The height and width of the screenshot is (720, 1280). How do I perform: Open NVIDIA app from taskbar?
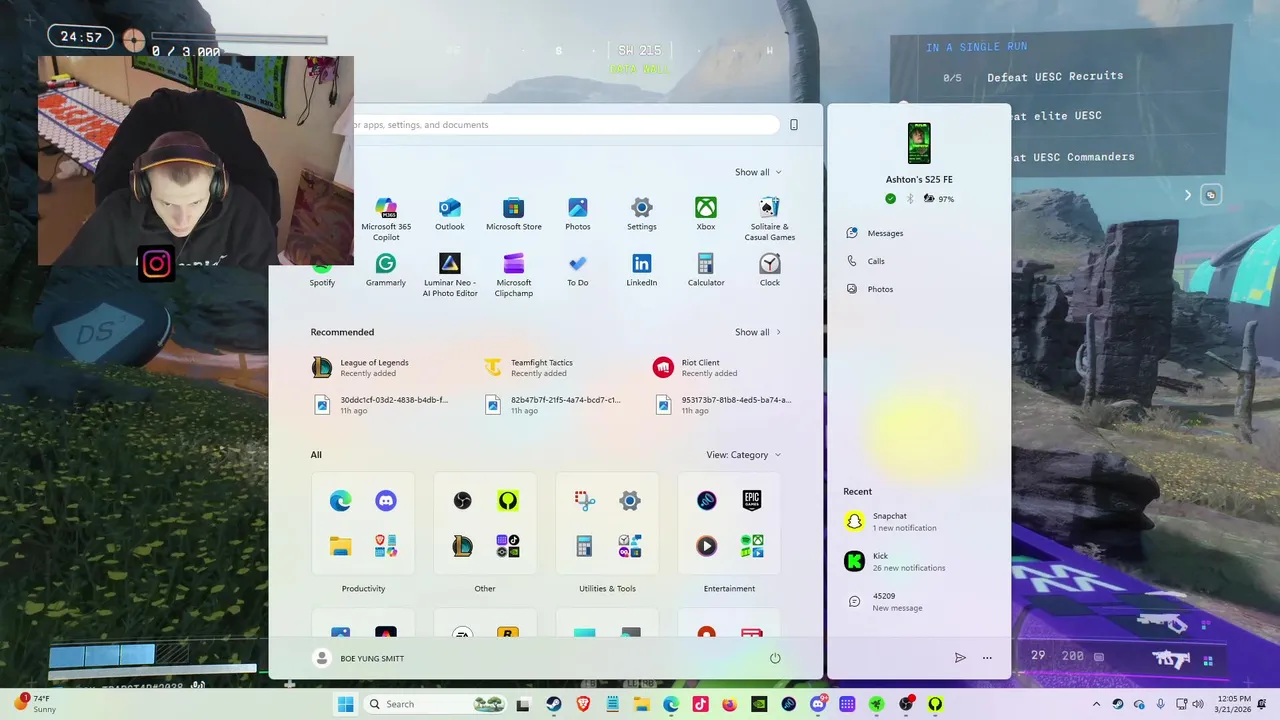pyautogui.click(x=759, y=704)
